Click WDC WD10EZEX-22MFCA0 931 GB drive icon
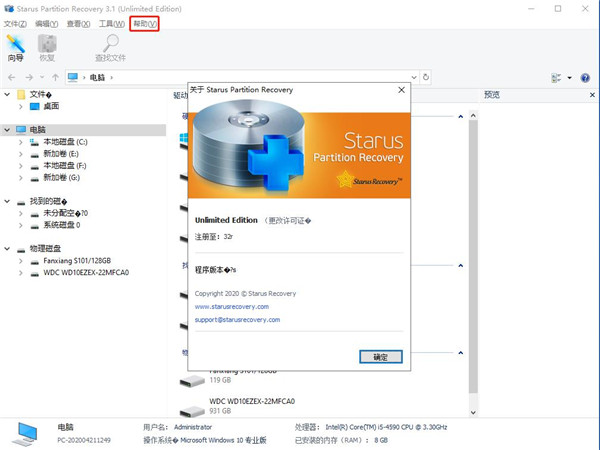Viewport: 600px width, 450px height. [x=192, y=411]
